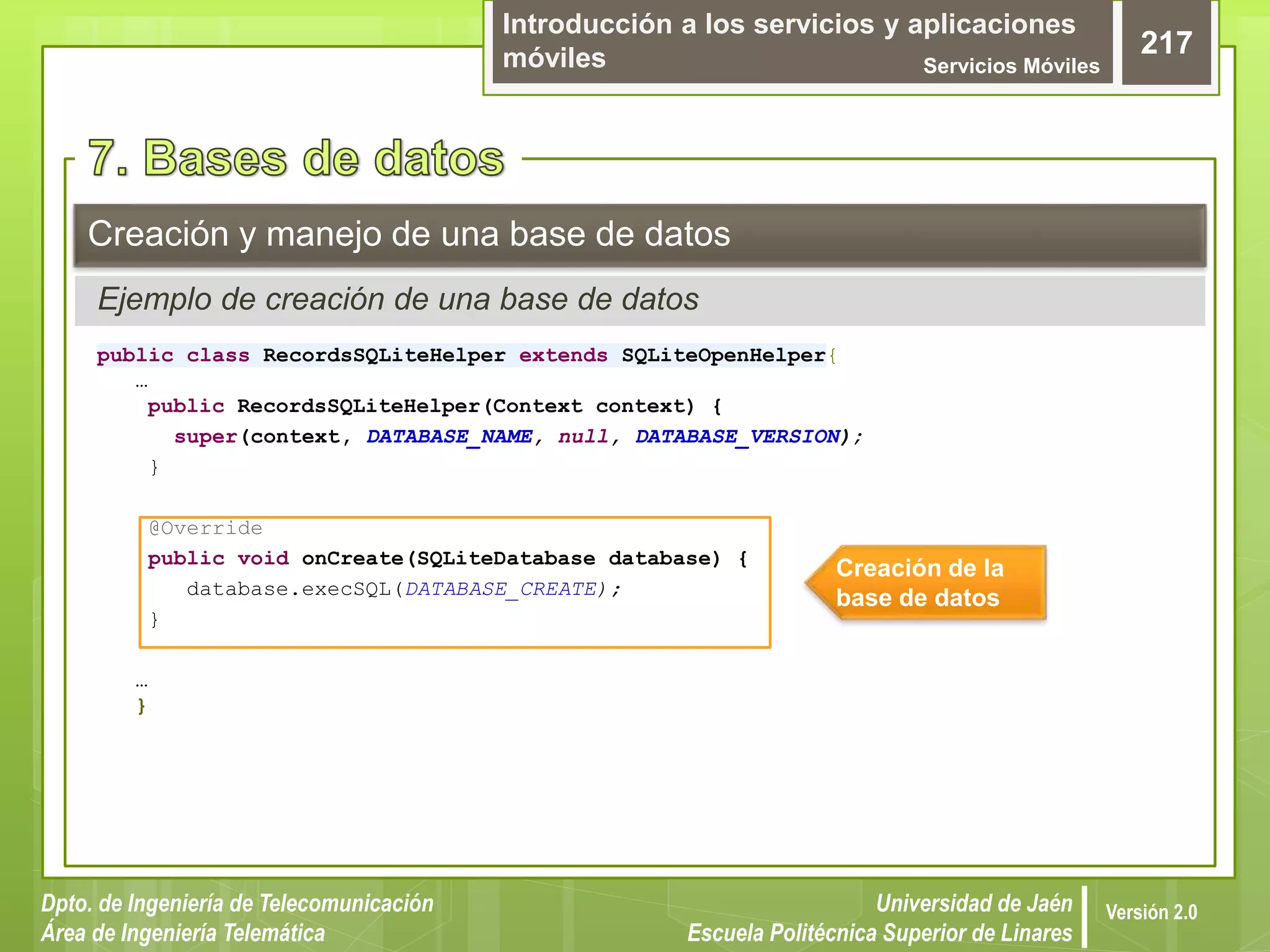The height and width of the screenshot is (952, 1270).
Task: Click the orange 'Creación de la base de datos' callout
Action: pos(926,583)
